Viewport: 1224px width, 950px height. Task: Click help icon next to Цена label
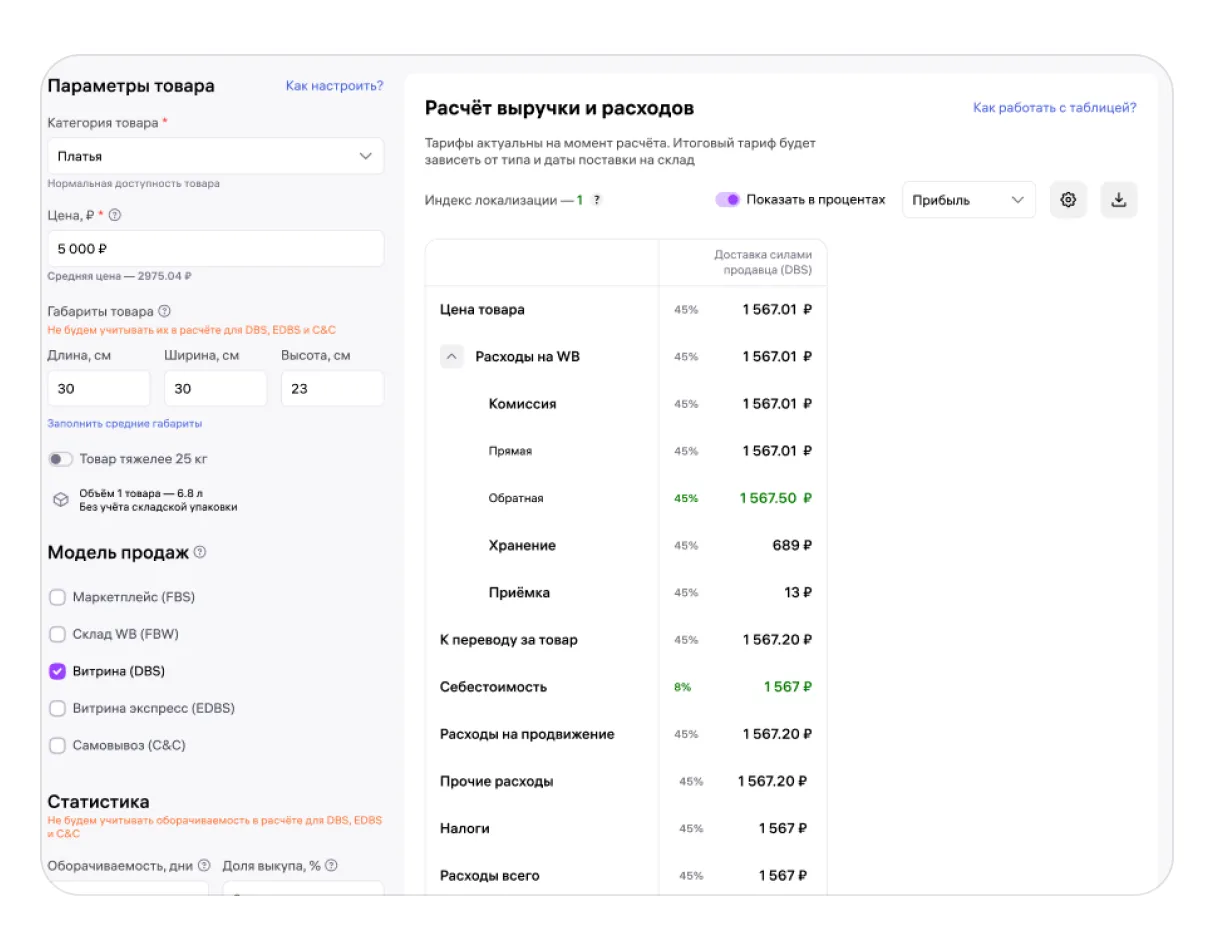(115, 215)
